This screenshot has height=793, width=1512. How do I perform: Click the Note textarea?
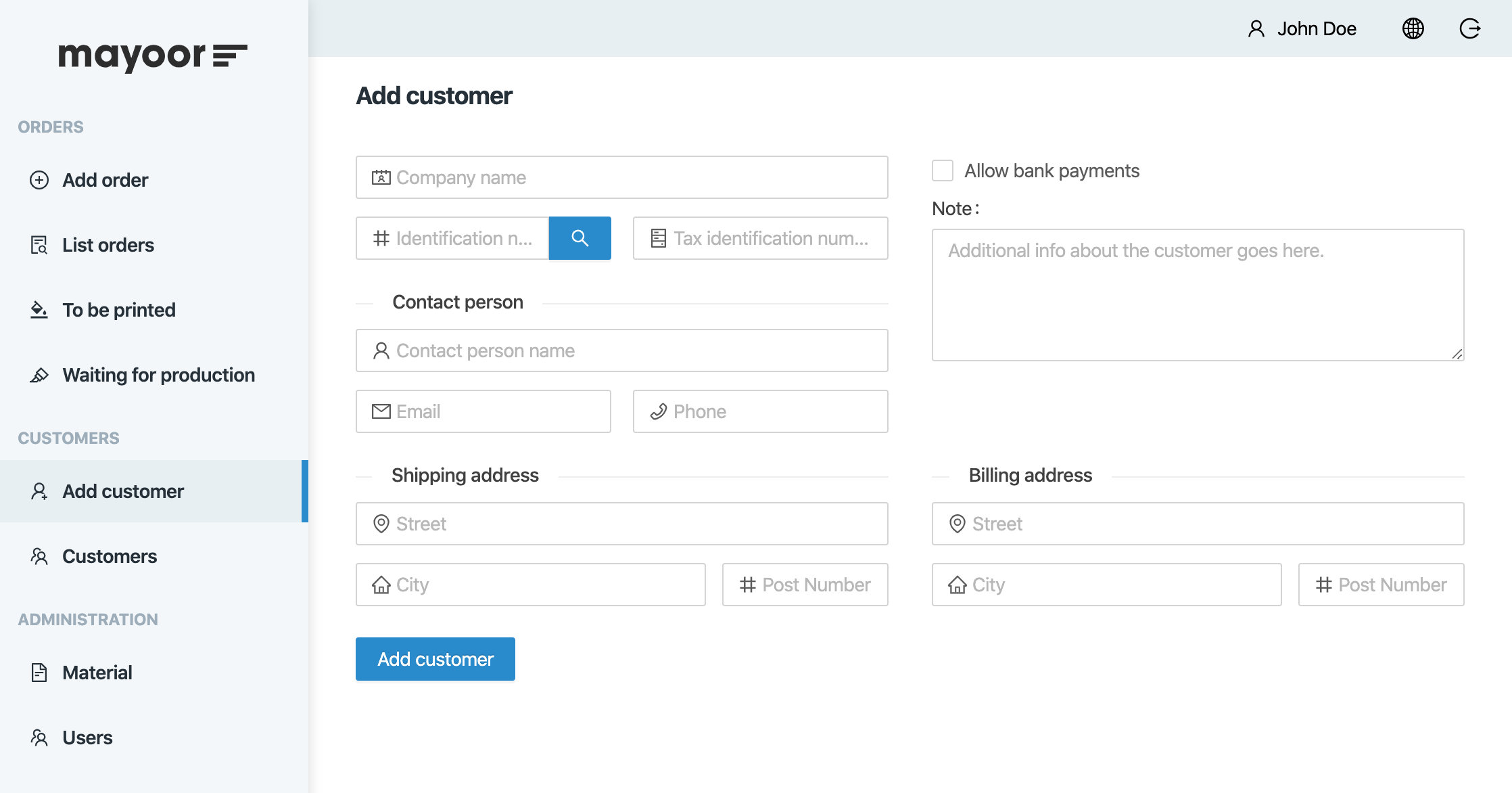coord(1197,295)
